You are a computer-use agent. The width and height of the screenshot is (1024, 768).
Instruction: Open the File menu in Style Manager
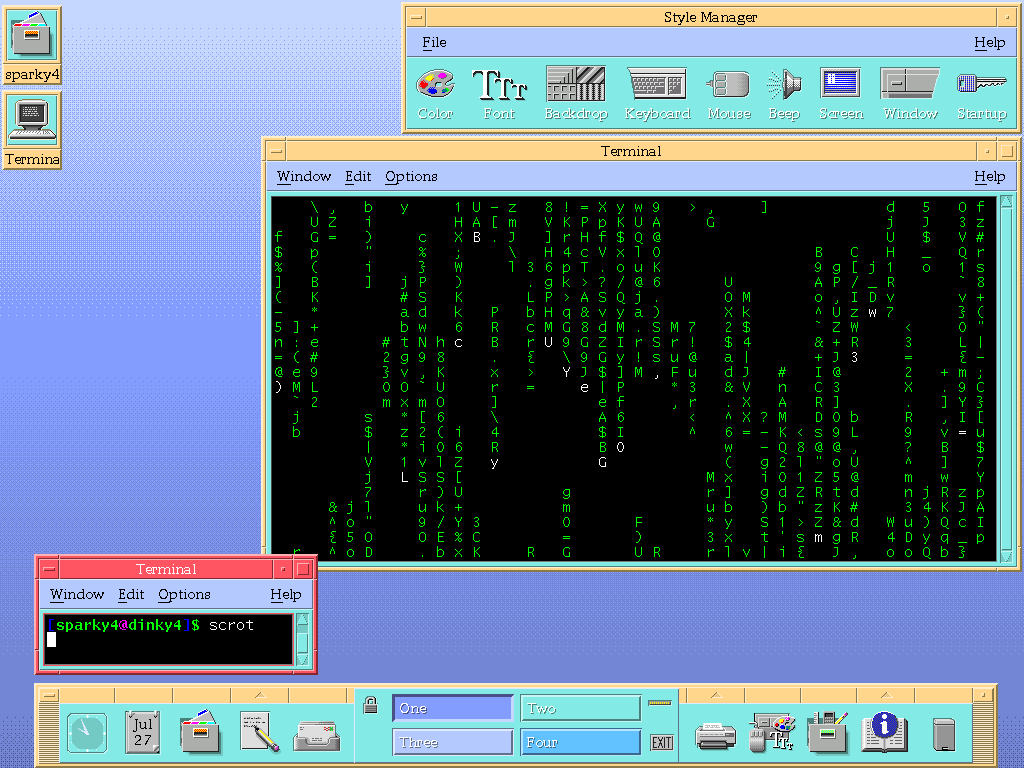[x=434, y=42]
